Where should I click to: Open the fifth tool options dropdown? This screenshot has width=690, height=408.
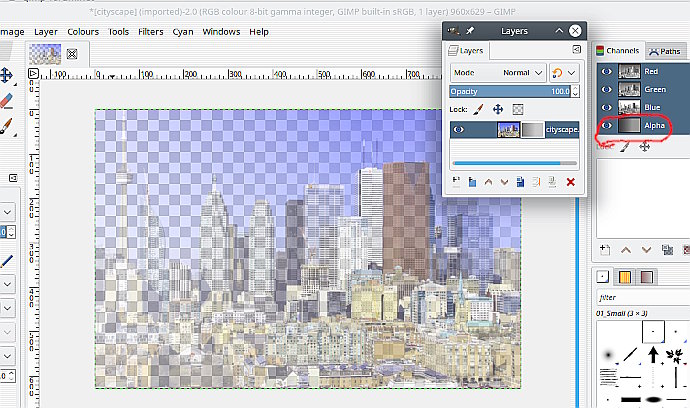tap(7, 356)
